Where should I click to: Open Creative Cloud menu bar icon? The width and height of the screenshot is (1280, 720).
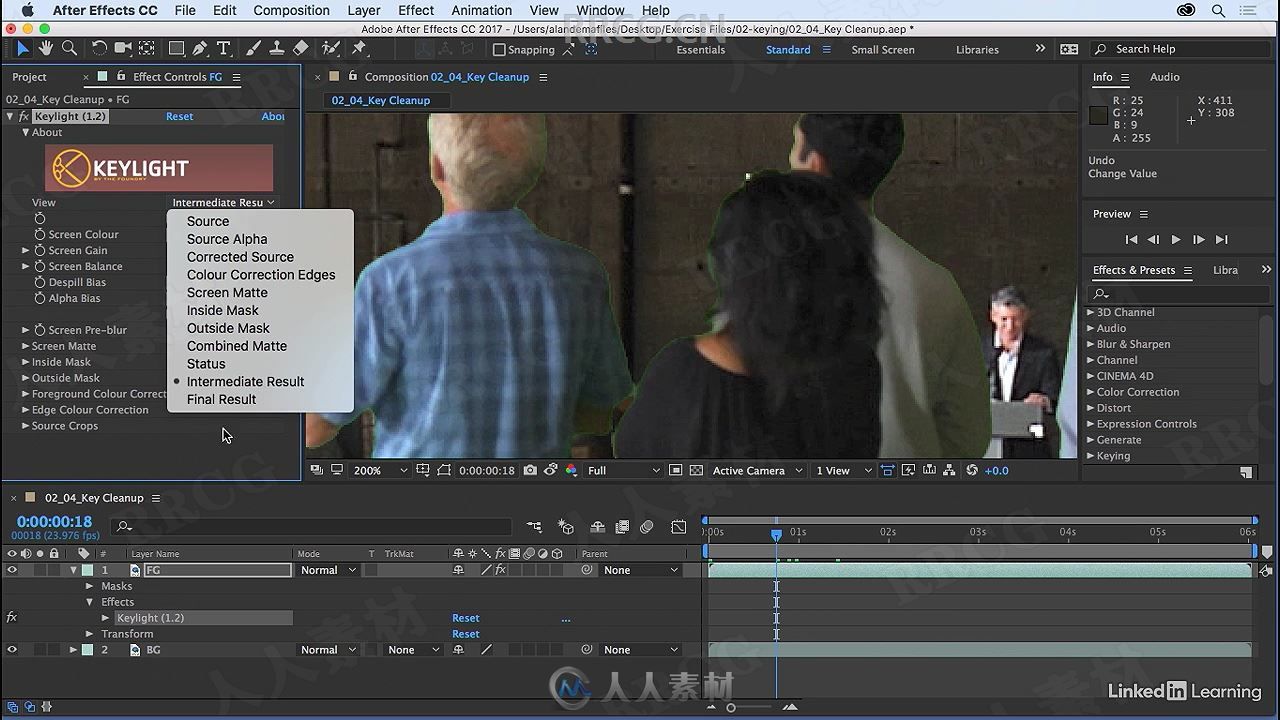(x=1186, y=10)
